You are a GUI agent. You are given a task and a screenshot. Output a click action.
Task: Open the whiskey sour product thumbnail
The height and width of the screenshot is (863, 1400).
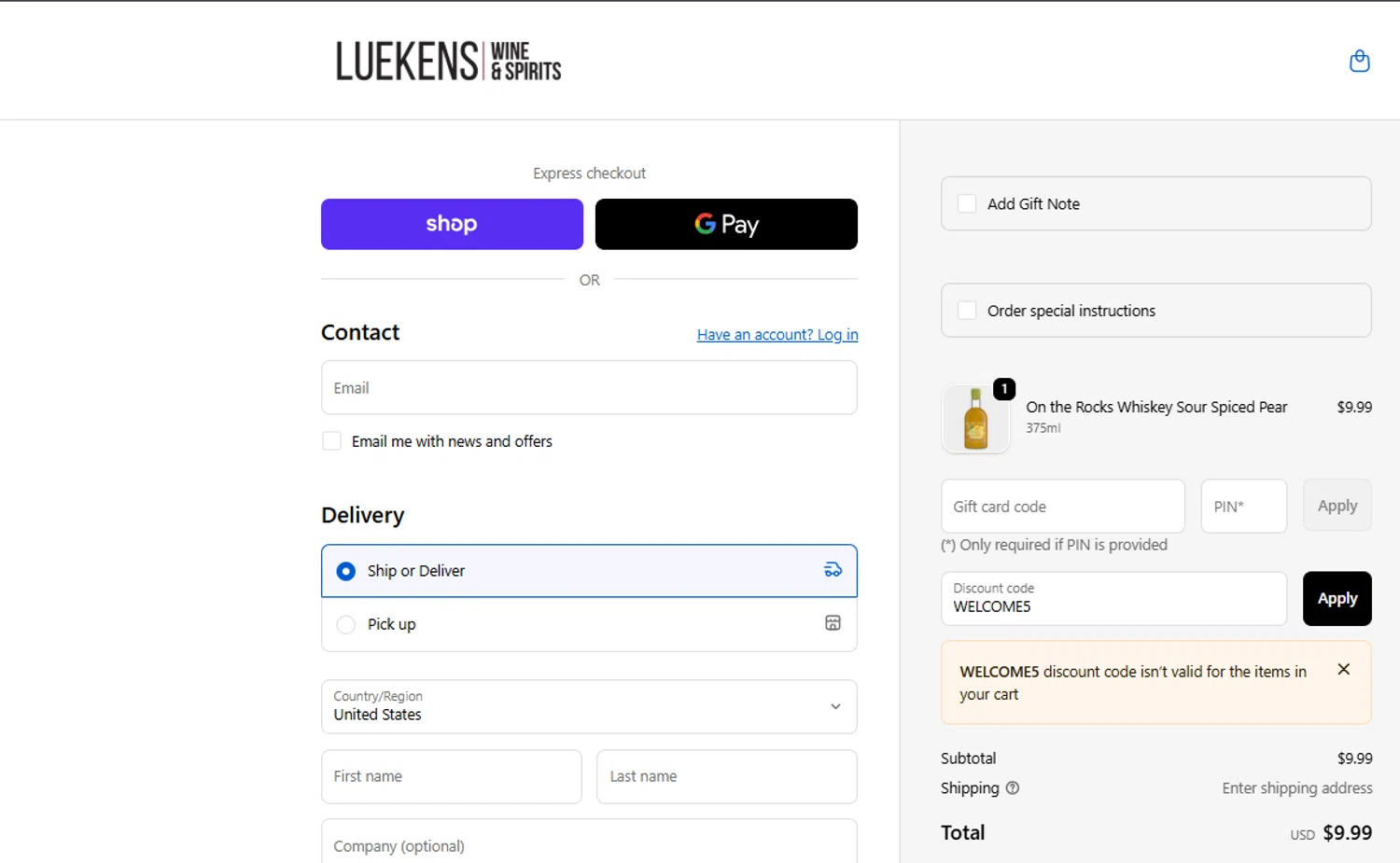point(975,419)
